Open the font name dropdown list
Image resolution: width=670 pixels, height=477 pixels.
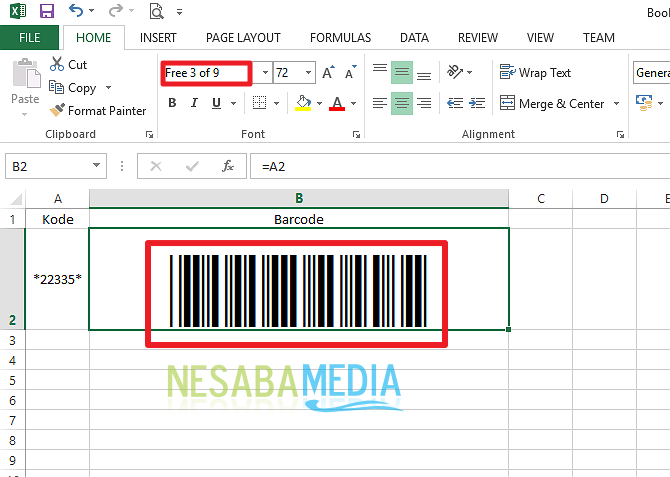pyautogui.click(x=265, y=73)
